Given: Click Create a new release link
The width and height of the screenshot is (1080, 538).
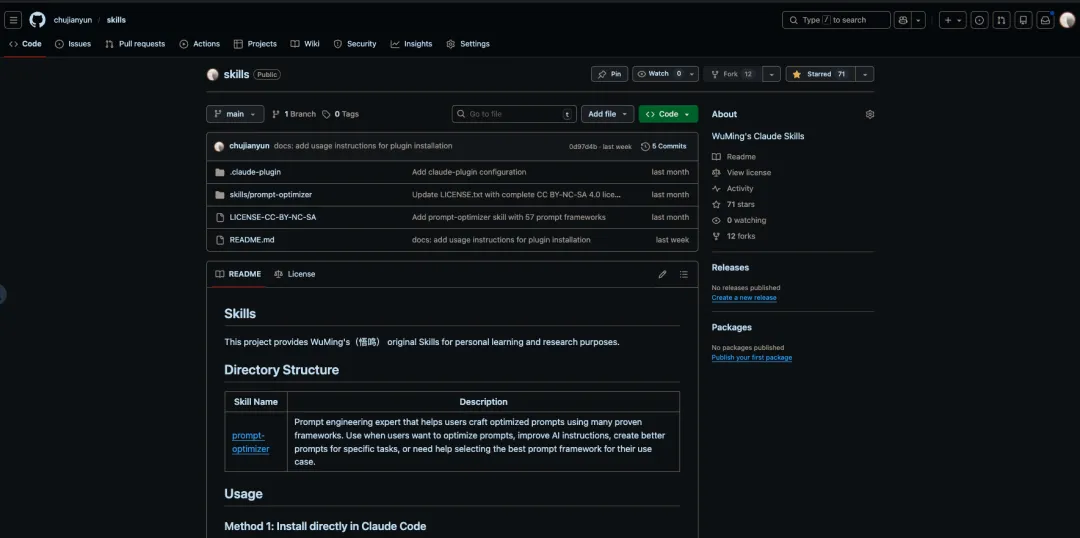Looking at the screenshot, I should 744,298.
